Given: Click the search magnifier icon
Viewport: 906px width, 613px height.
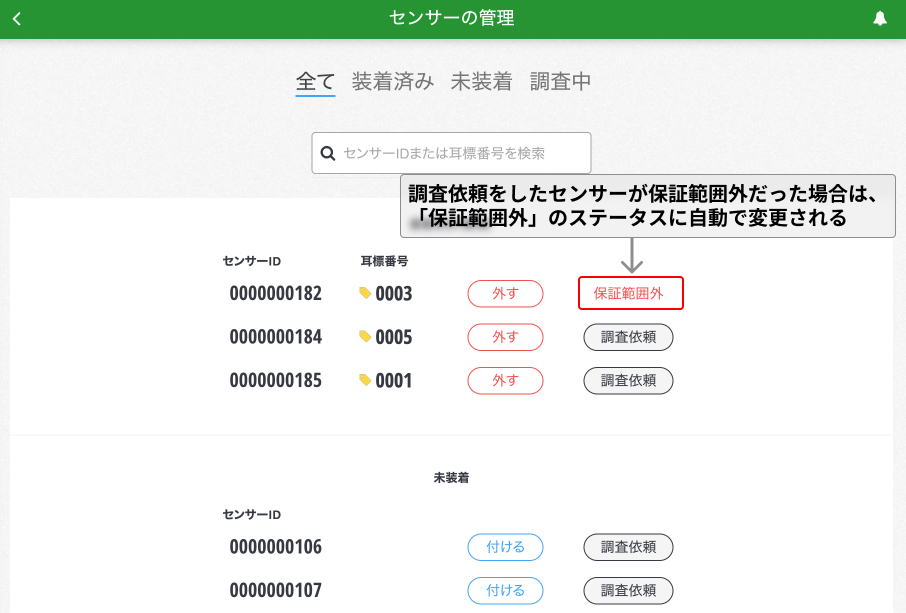Looking at the screenshot, I should click(327, 153).
